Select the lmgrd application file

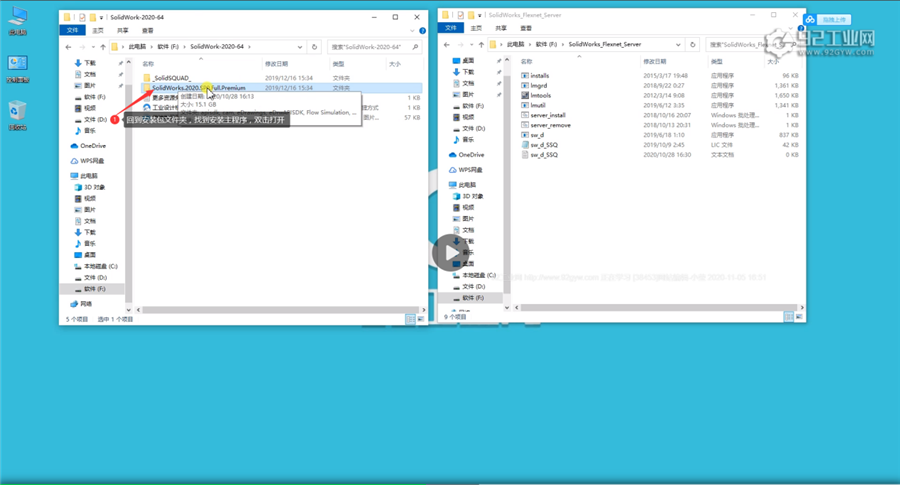pyautogui.click(x=534, y=86)
